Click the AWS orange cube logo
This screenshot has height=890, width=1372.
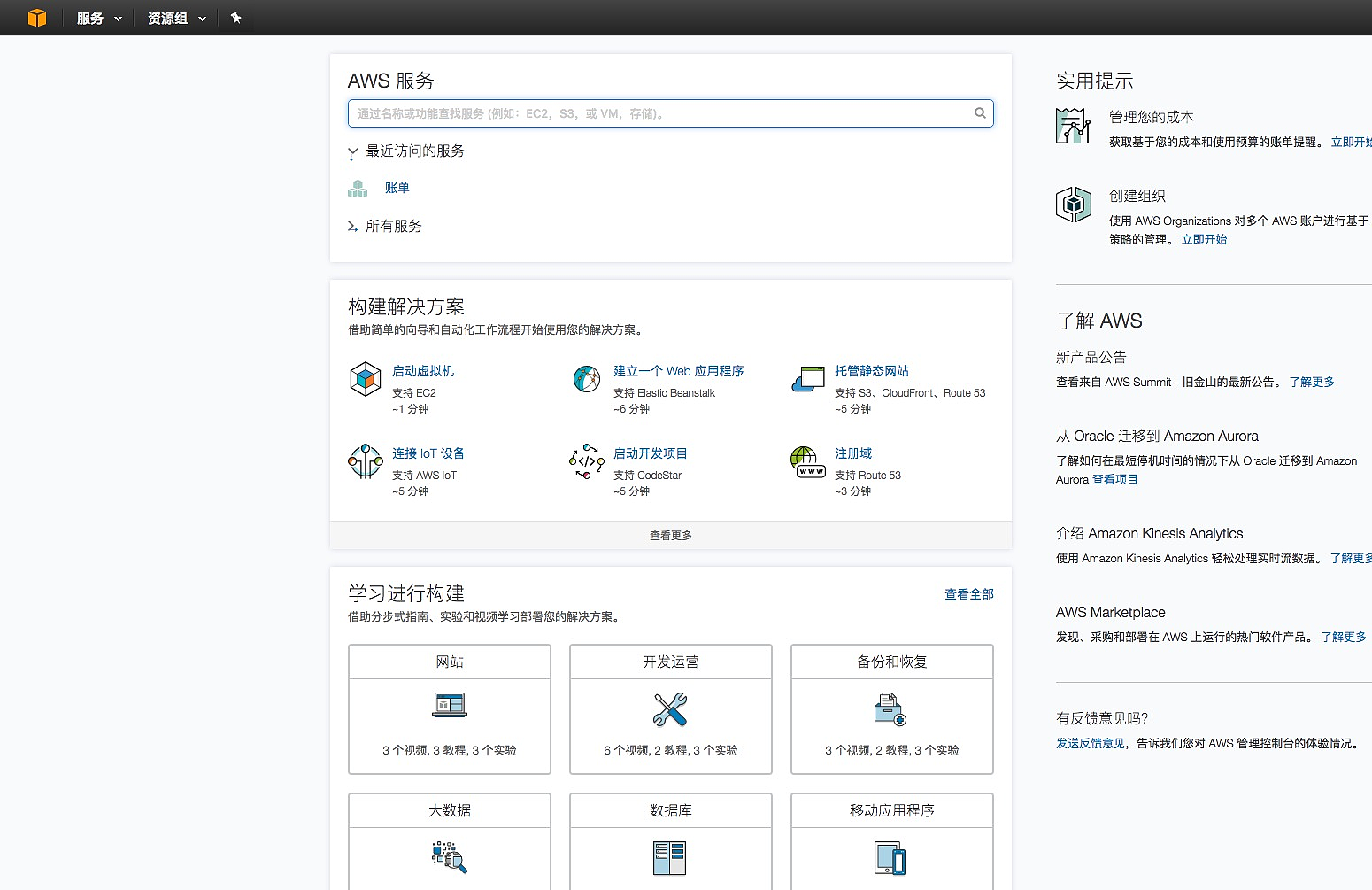(36, 18)
